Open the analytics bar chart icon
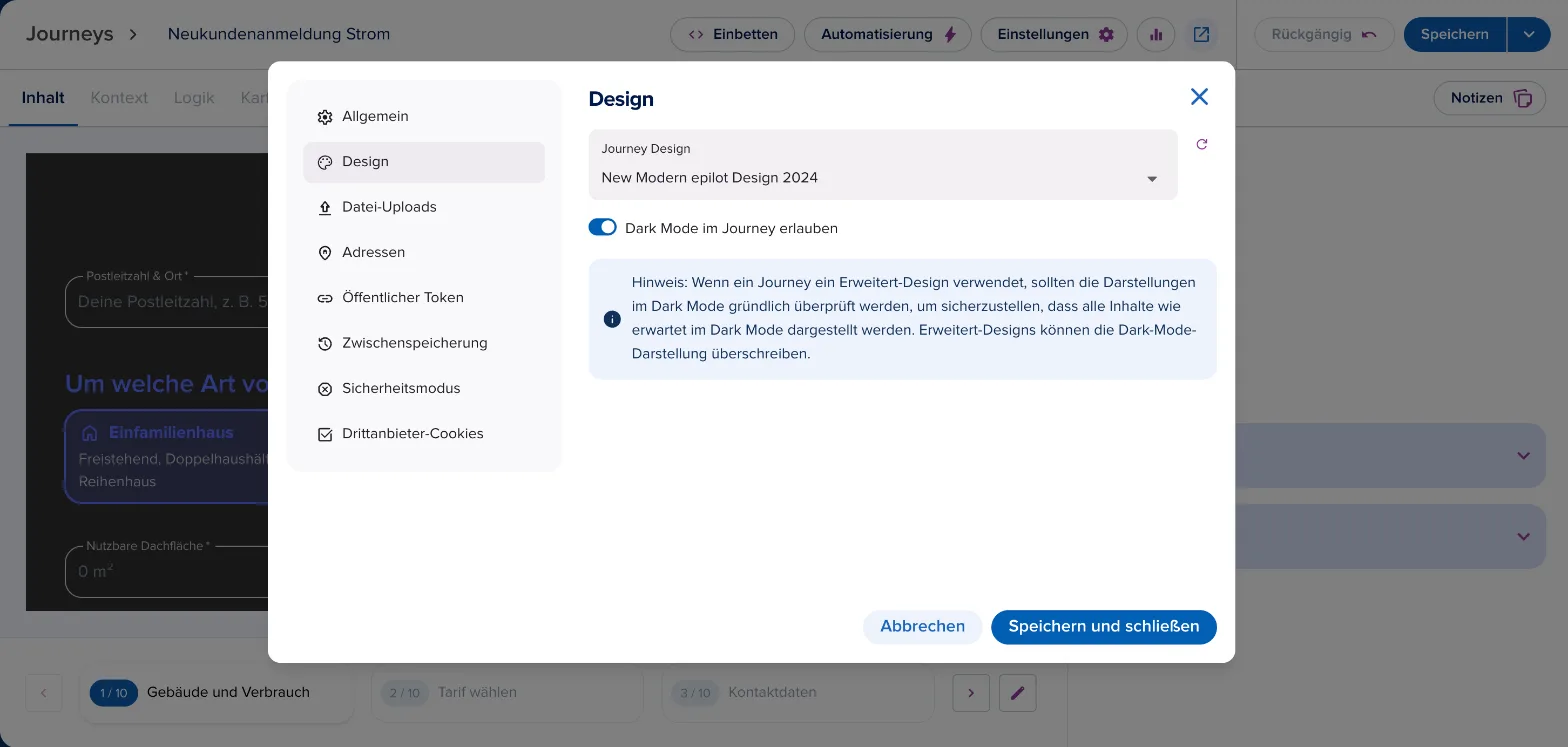Image resolution: width=1568 pixels, height=747 pixels. click(x=1156, y=34)
